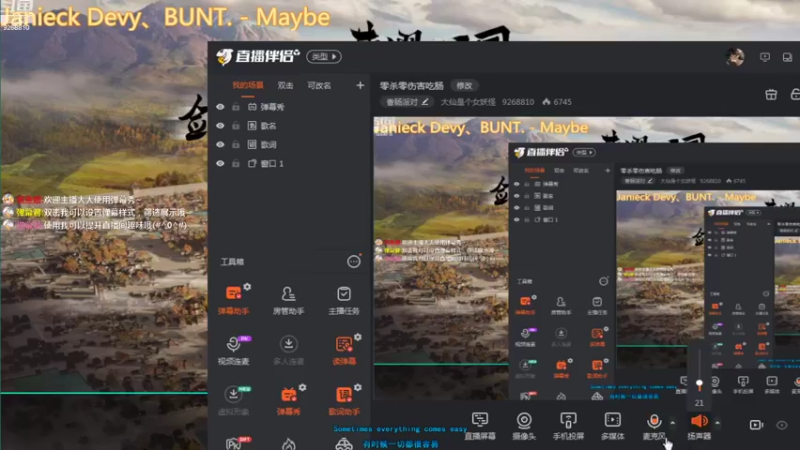Select the 歌名 source row
The image size is (800, 450).
[288, 126]
